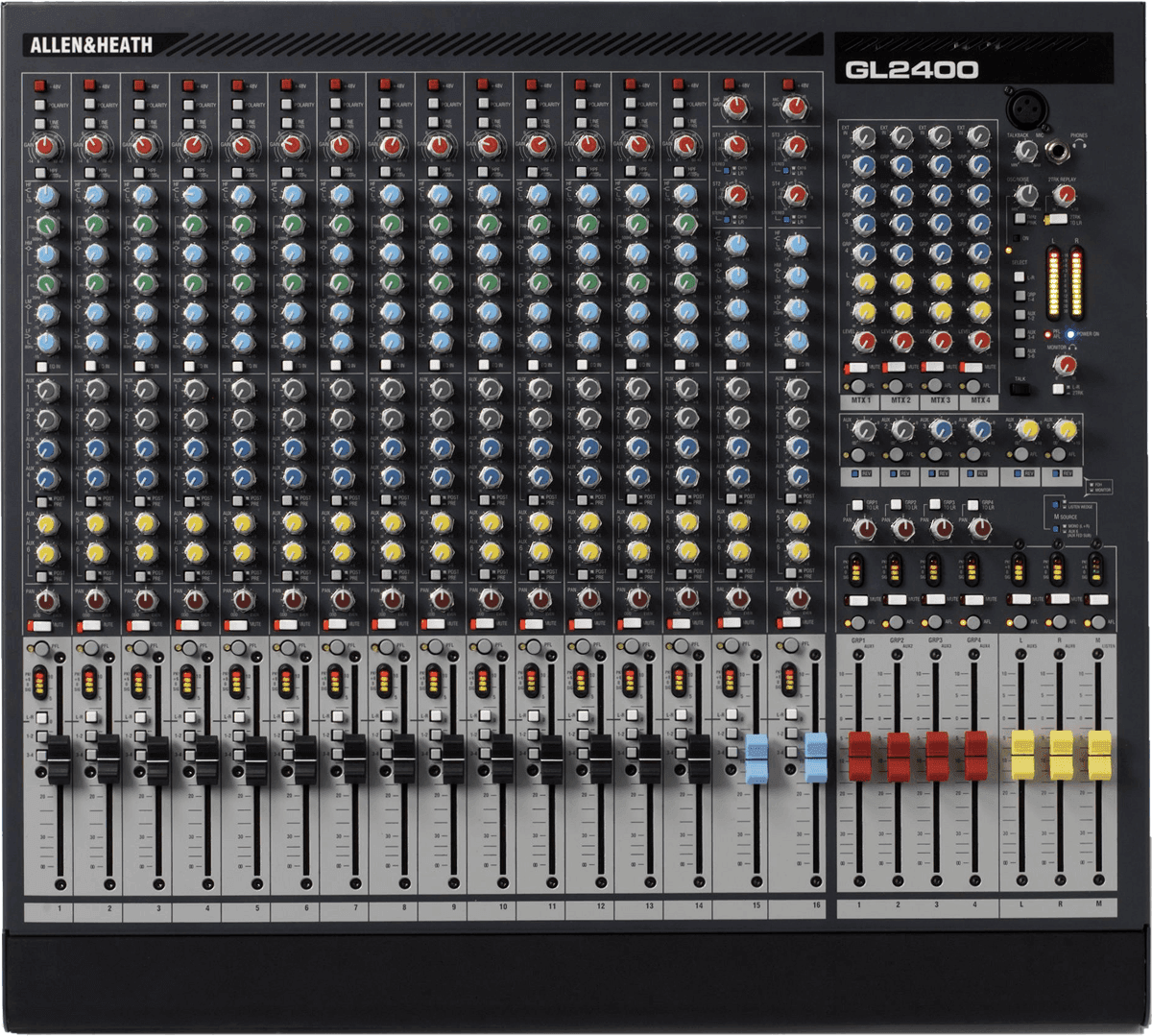The image size is (1152, 1036).
Task: Adjust the channel 1 red gain knob
Action: click(x=44, y=146)
